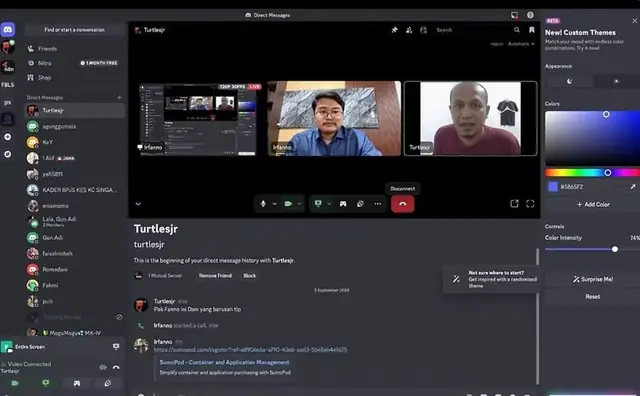Open camera options arrow in call bar
This screenshot has width=640, height=396.
pos(299,204)
